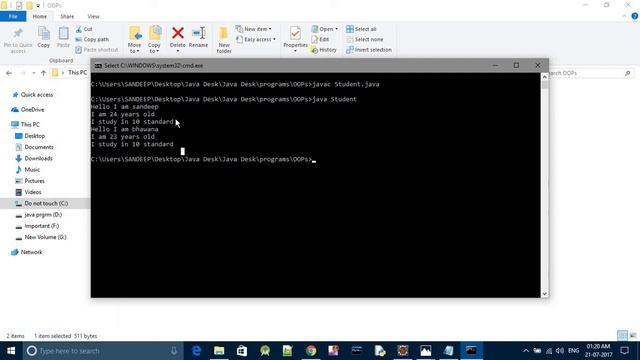The image size is (640, 360).
Task: Open Chrome from taskbar
Action: coord(311,351)
